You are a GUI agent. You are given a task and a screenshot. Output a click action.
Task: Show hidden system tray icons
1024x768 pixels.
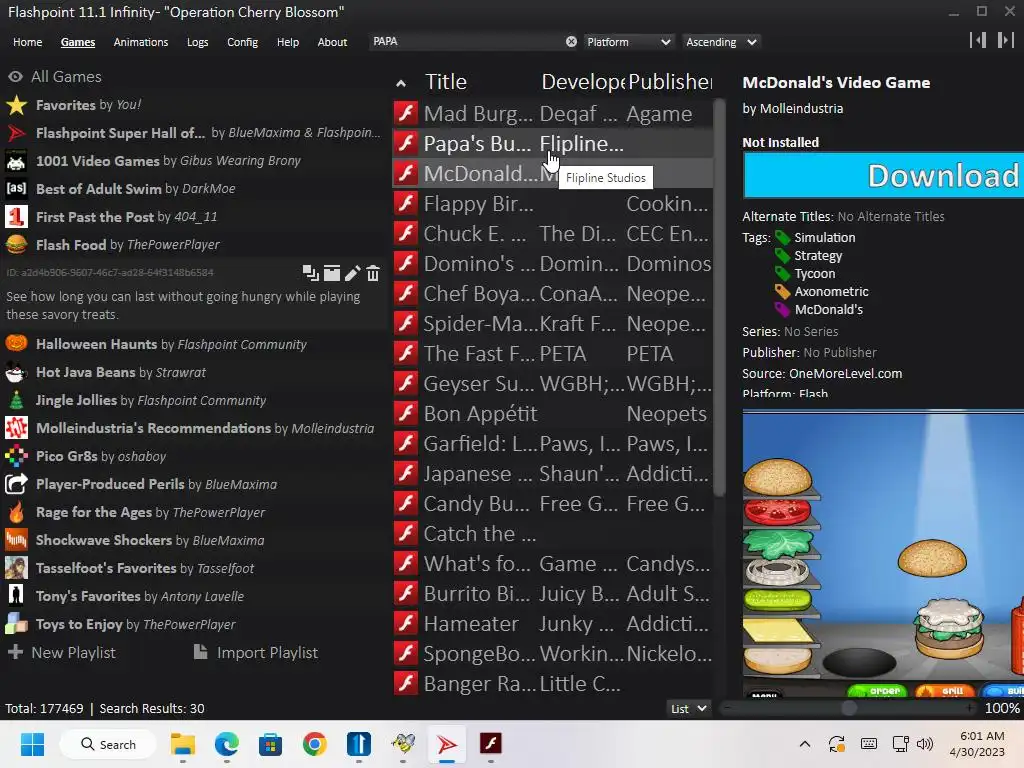pyautogui.click(x=805, y=744)
